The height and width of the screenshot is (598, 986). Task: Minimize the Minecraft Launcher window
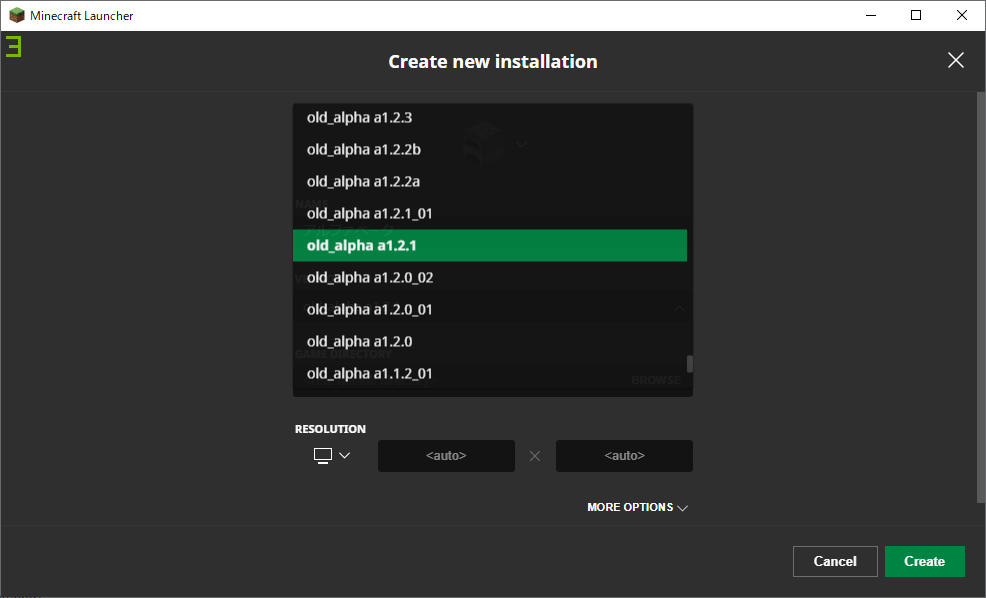coord(871,15)
